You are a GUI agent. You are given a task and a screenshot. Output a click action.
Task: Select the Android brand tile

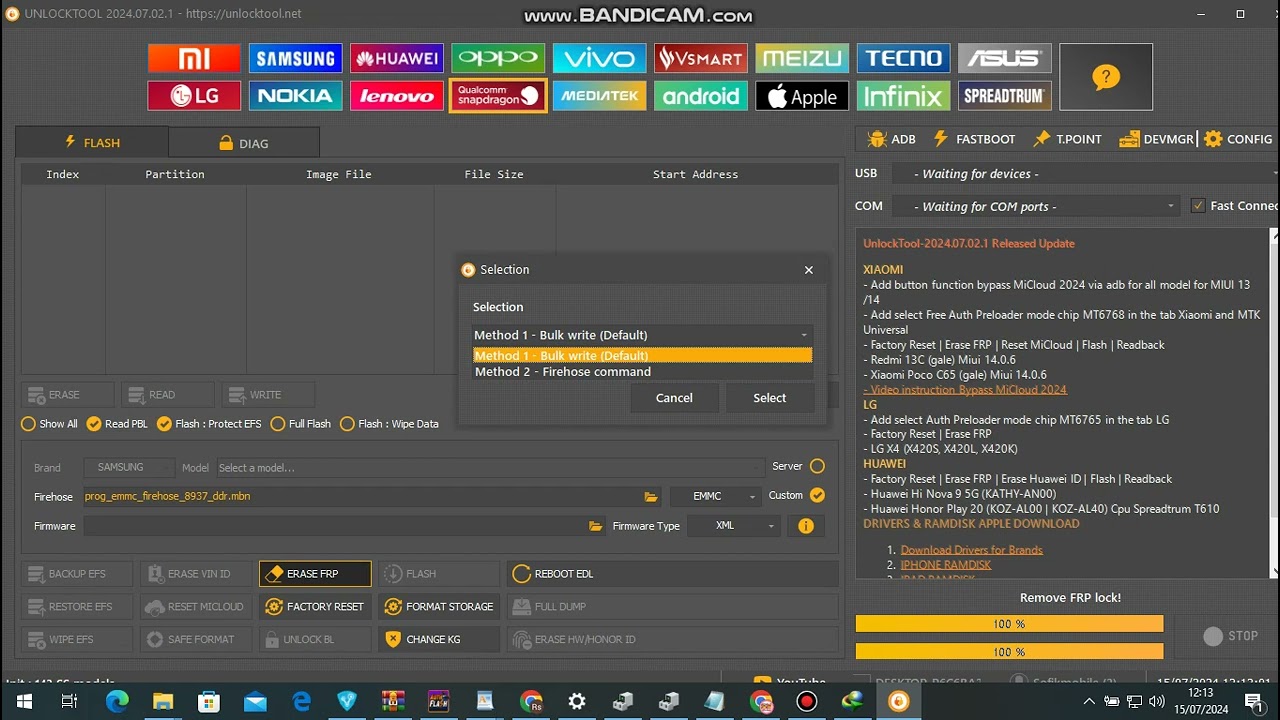coord(700,96)
